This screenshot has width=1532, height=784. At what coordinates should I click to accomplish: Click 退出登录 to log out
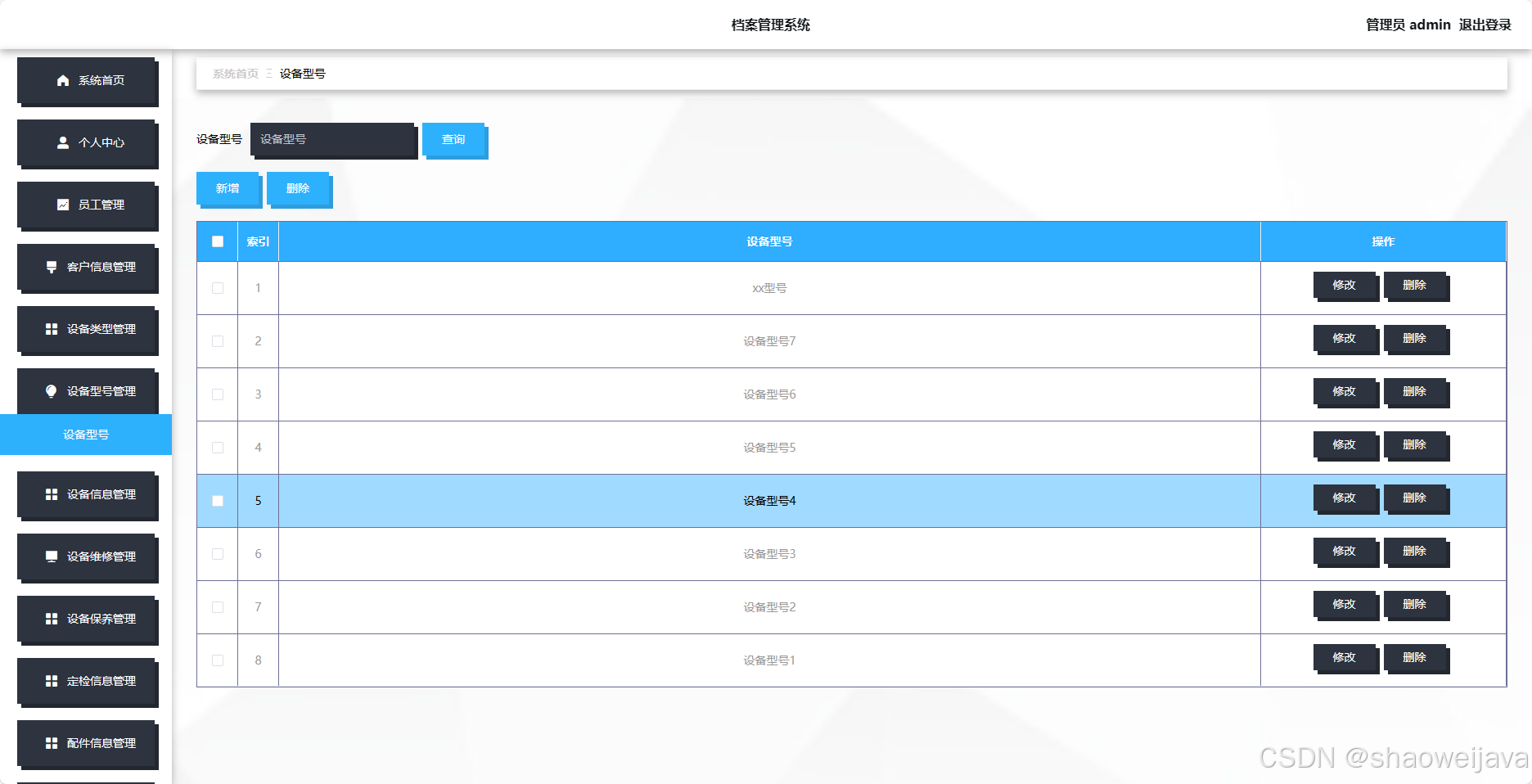point(1485,25)
